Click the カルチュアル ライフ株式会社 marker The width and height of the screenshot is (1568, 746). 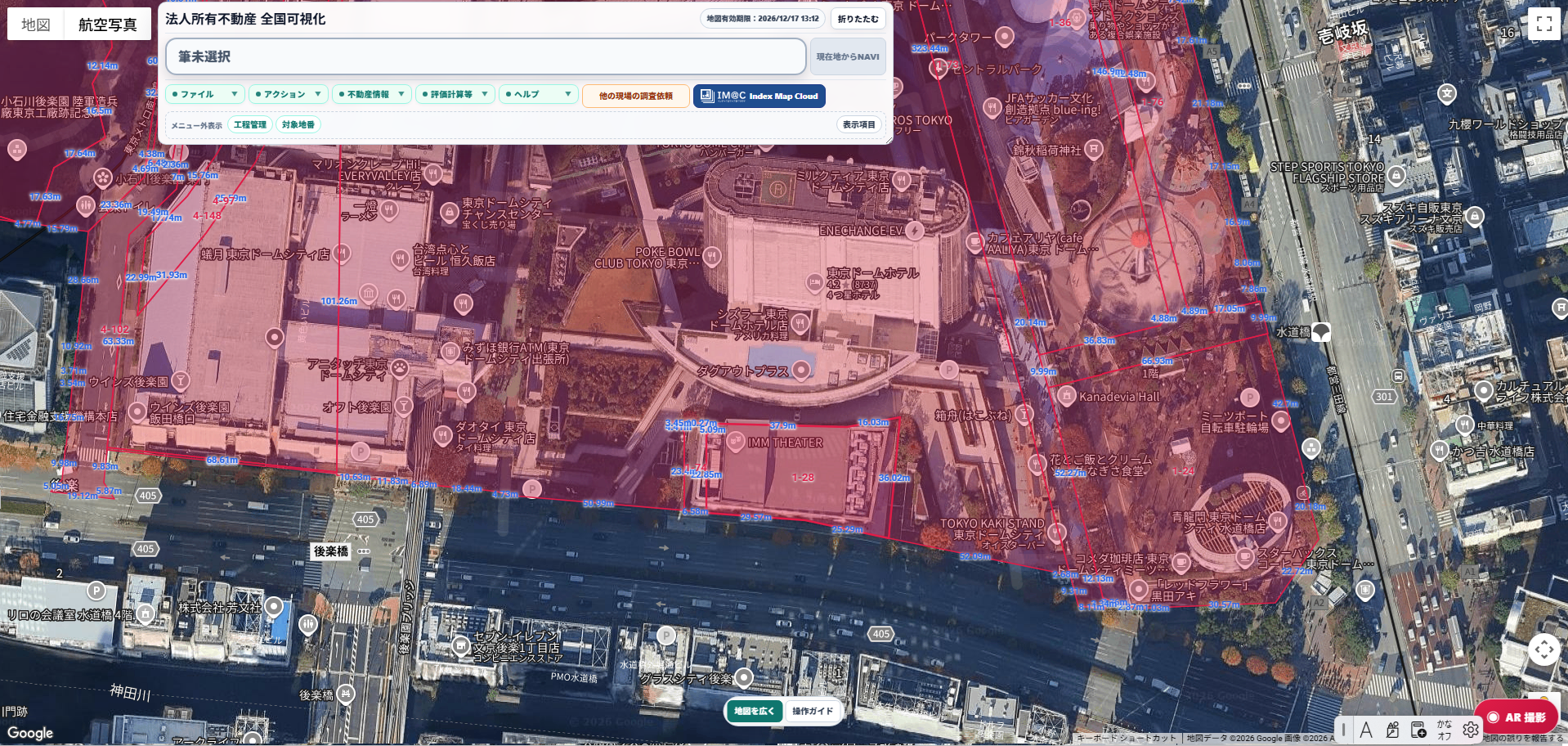point(1483,390)
